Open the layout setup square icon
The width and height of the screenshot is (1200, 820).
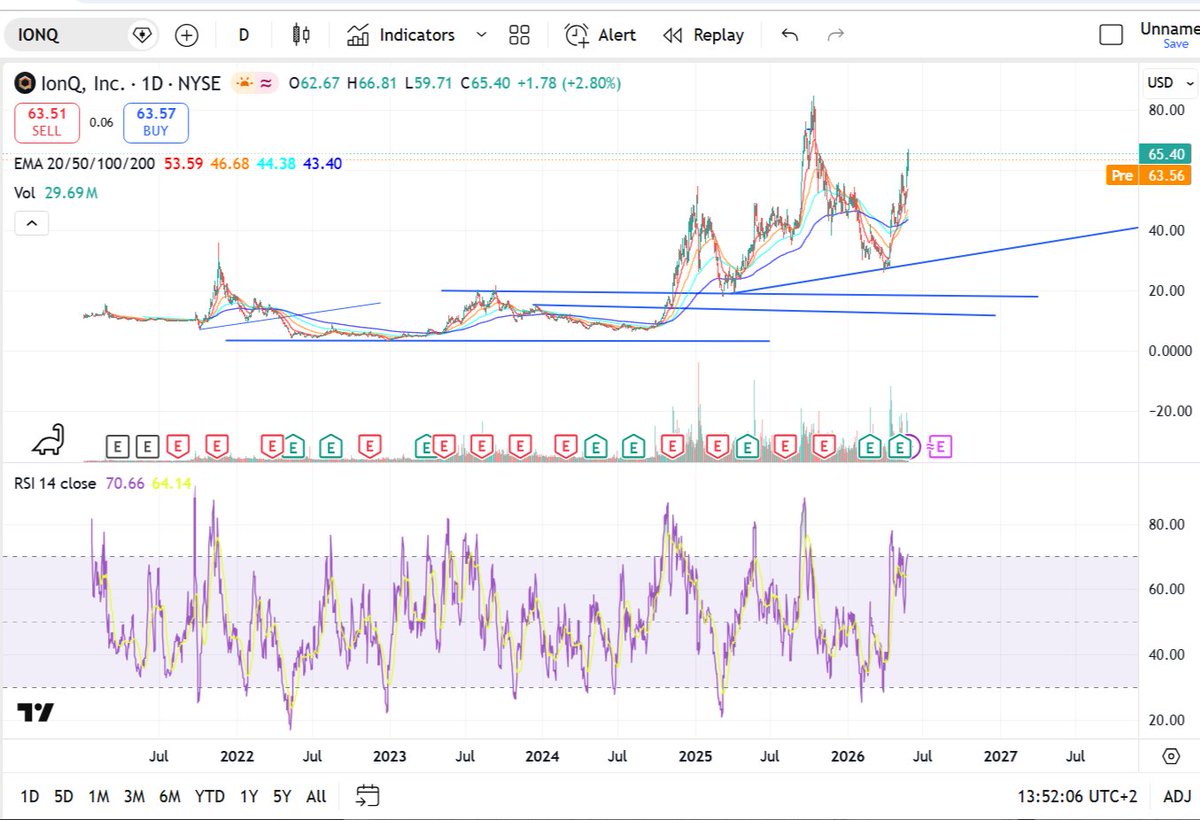1111,35
